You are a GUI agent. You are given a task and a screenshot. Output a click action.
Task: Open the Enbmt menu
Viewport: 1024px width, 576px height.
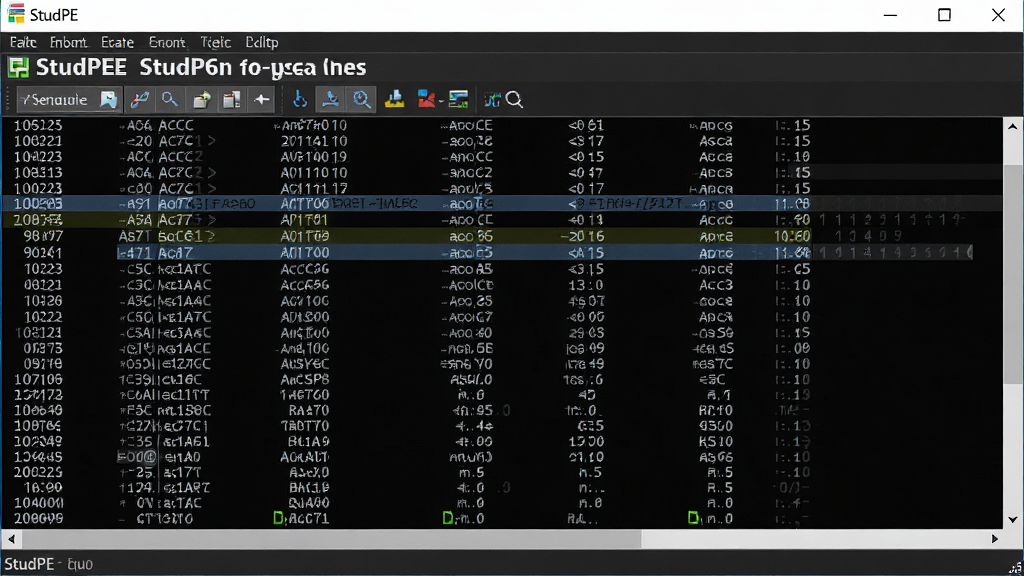tap(68, 42)
